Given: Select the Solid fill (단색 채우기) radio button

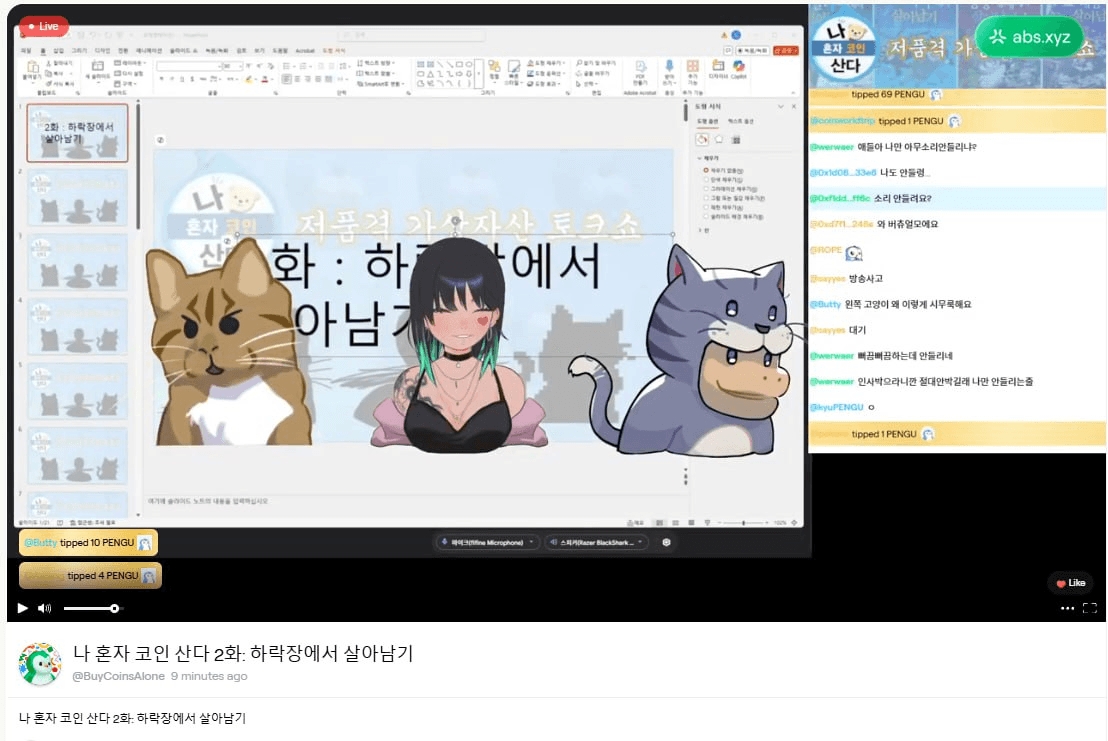Looking at the screenshot, I should pos(706,179).
